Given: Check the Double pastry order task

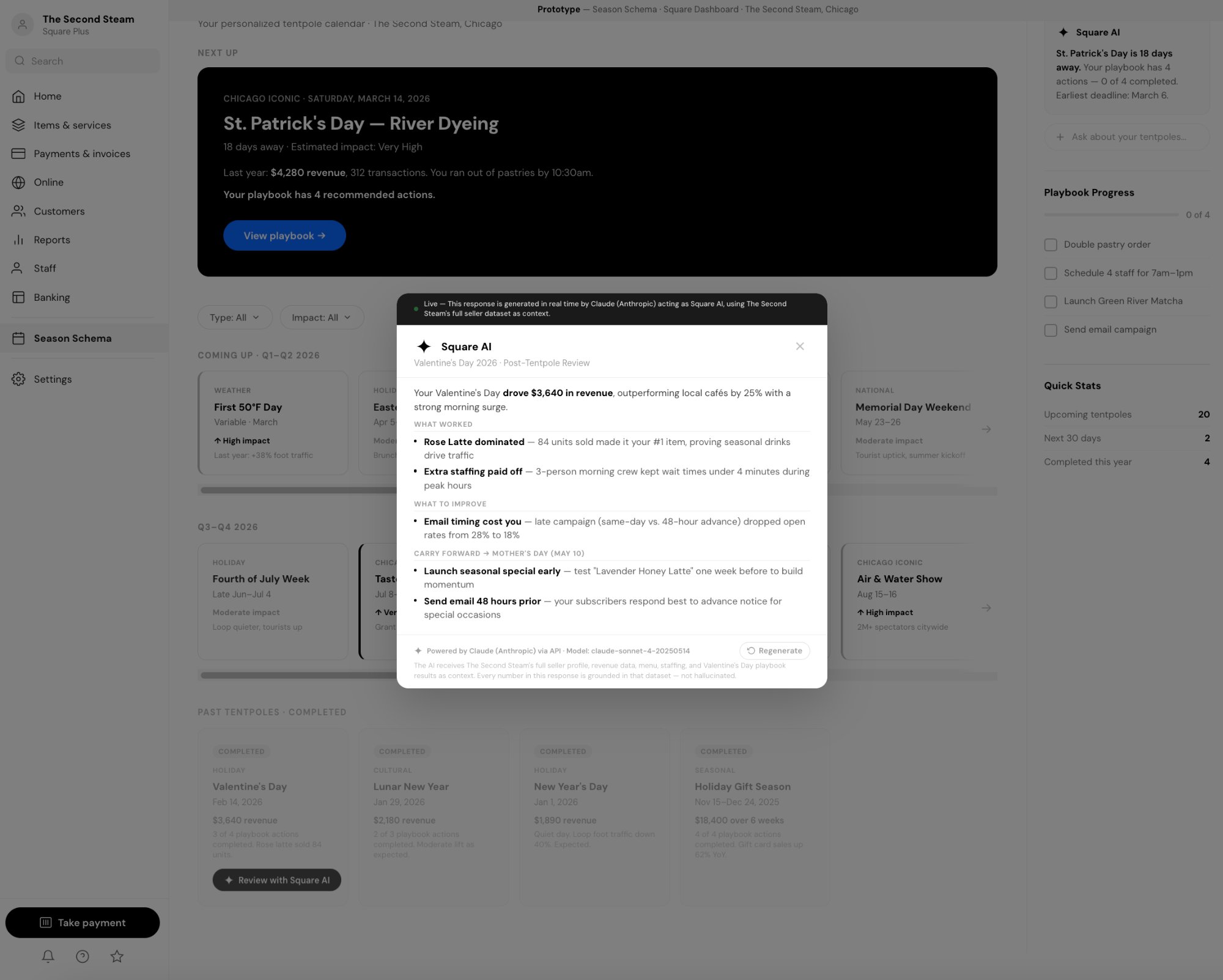Looking at the screenshot, I should pyautogui.click(x=1051, y=245).
